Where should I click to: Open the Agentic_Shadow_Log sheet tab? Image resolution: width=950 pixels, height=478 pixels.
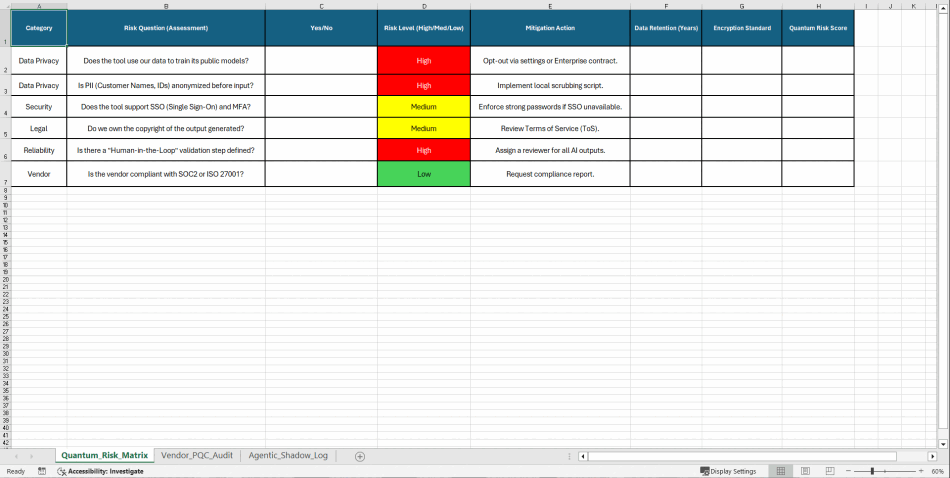point(288,455)
